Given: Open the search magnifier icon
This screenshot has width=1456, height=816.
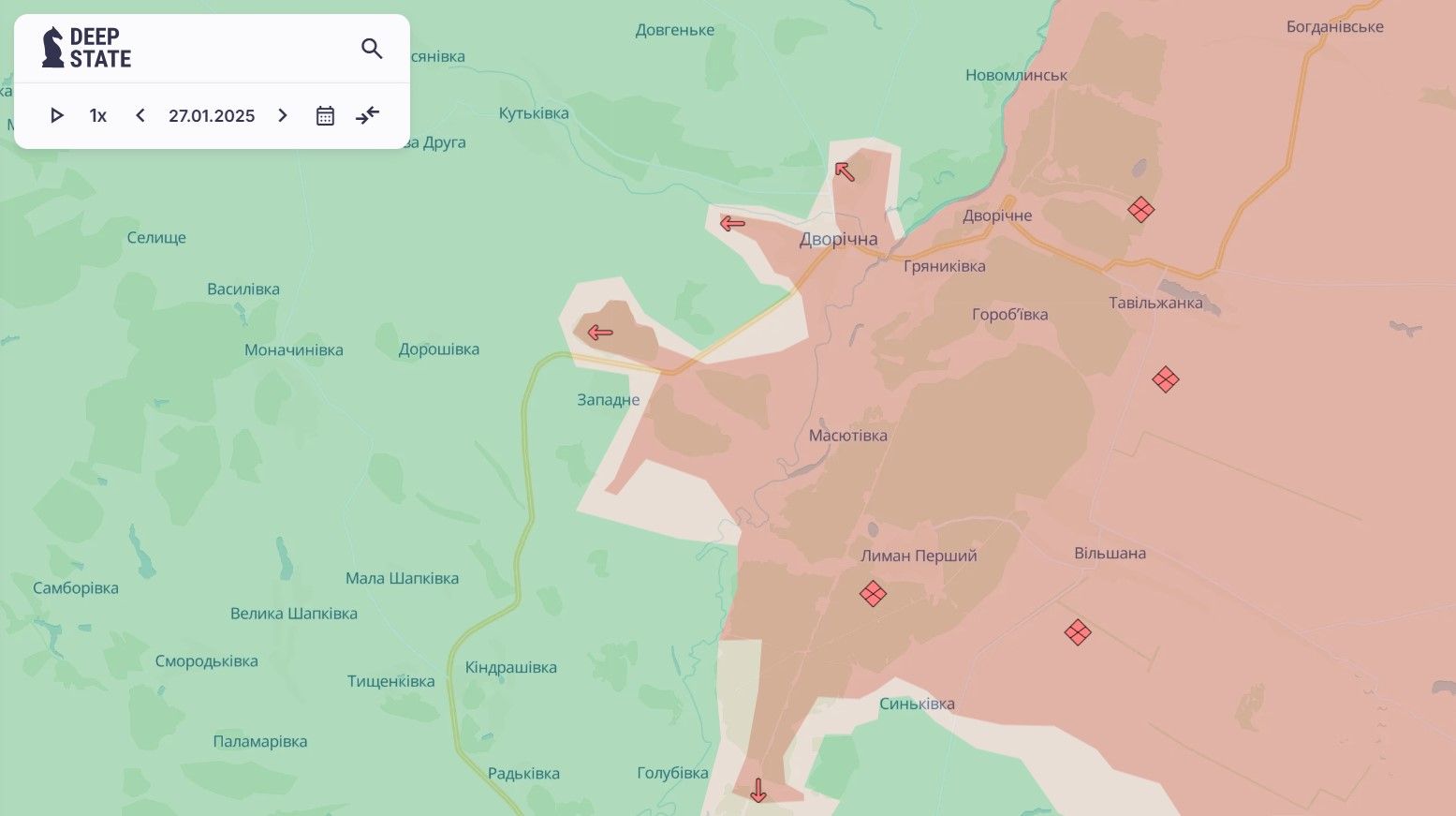Looking at the screenshot, I should [x=372, y=49].
